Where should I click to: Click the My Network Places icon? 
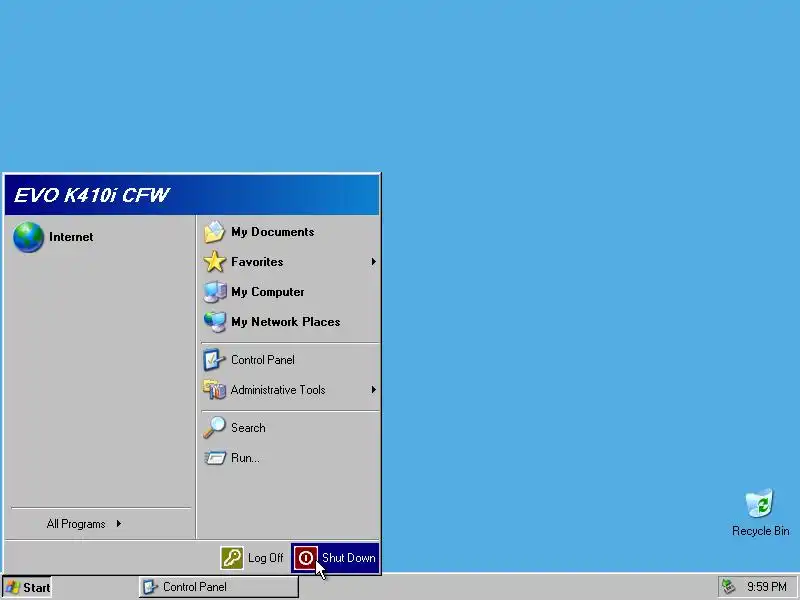coord(215,322)
